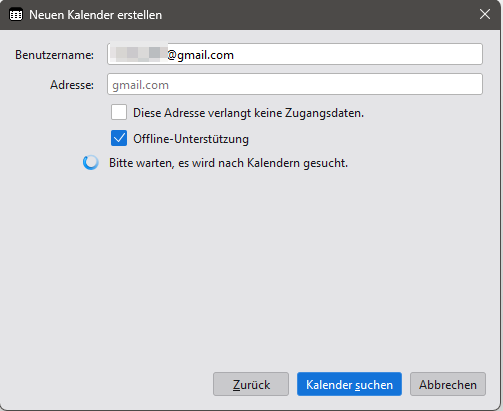Click the 'Neuen Kalender erstellen' title text

96,15
